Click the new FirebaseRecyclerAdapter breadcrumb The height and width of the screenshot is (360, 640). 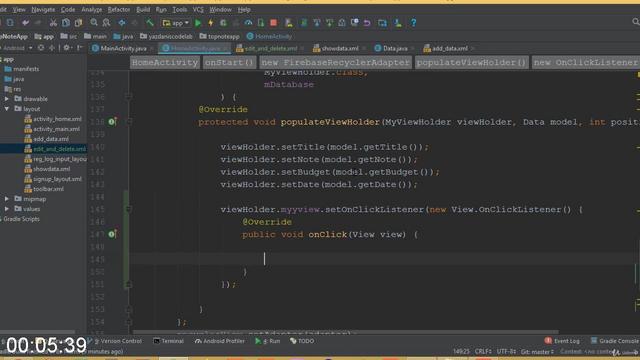[336, 62]
